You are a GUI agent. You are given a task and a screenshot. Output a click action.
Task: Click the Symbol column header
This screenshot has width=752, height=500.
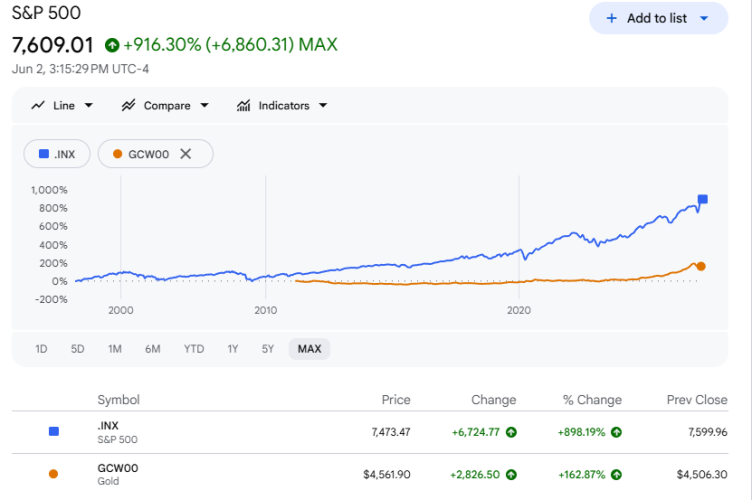118,400
